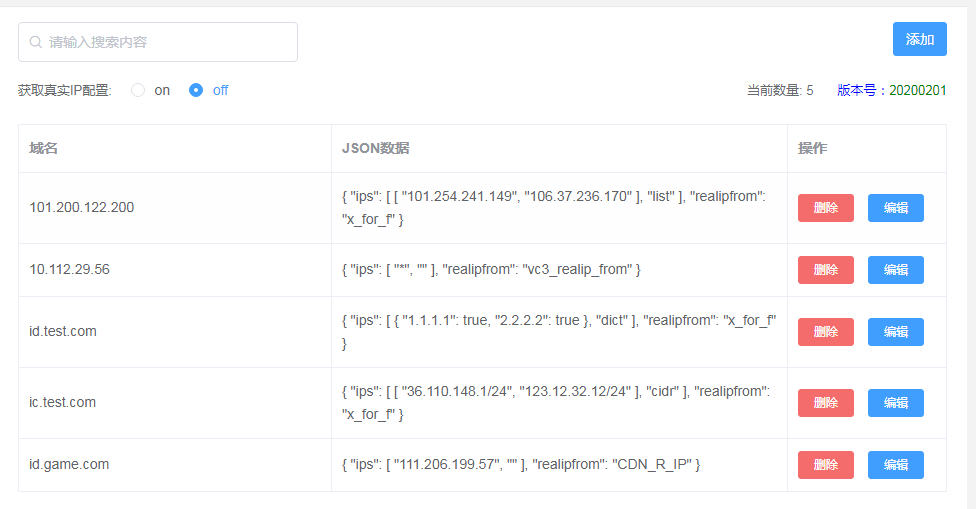Click the 域名 column header
The image size is (976, 509).
point(44,148)
